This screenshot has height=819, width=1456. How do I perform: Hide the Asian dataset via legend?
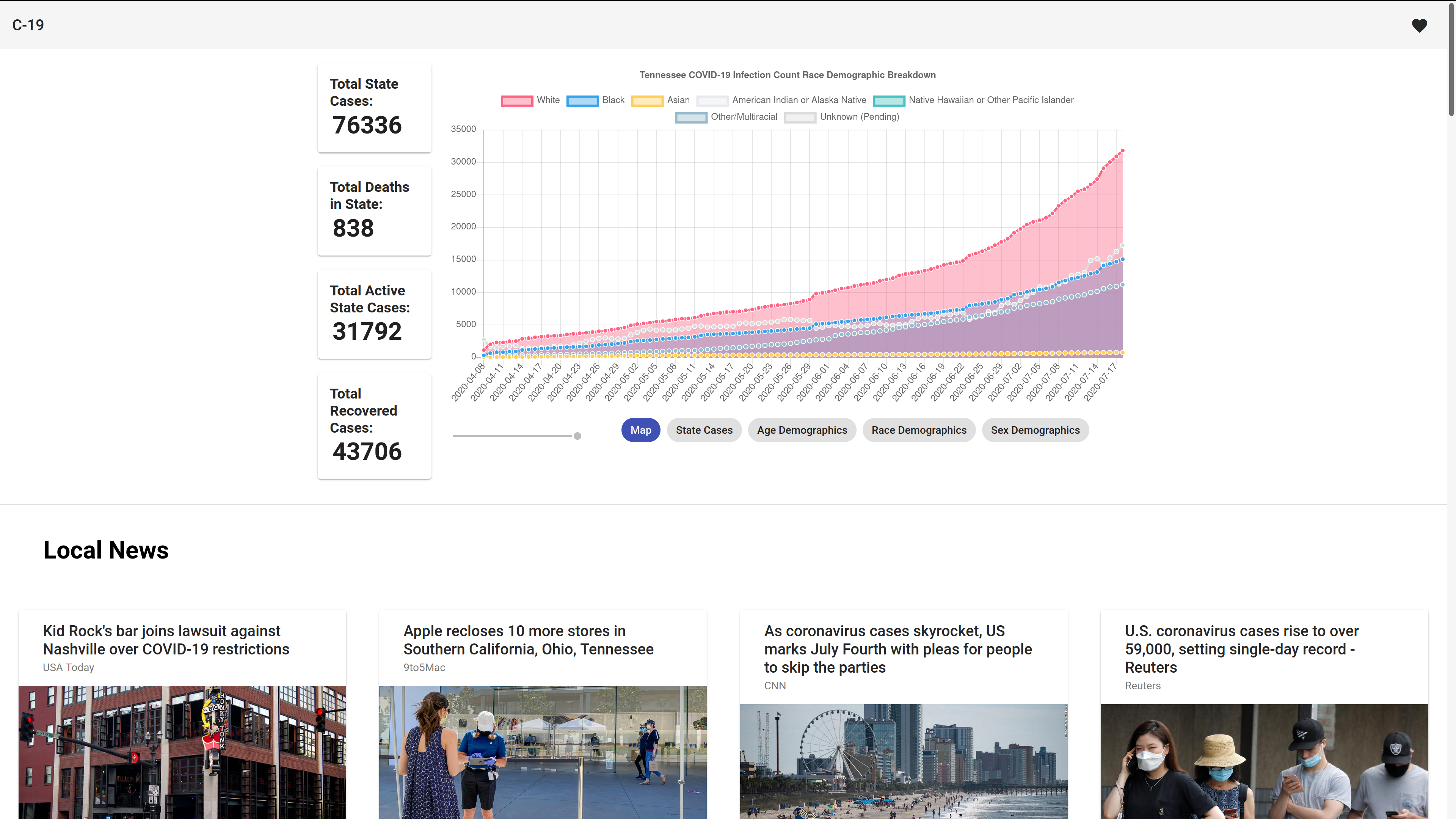click(647, 100)
